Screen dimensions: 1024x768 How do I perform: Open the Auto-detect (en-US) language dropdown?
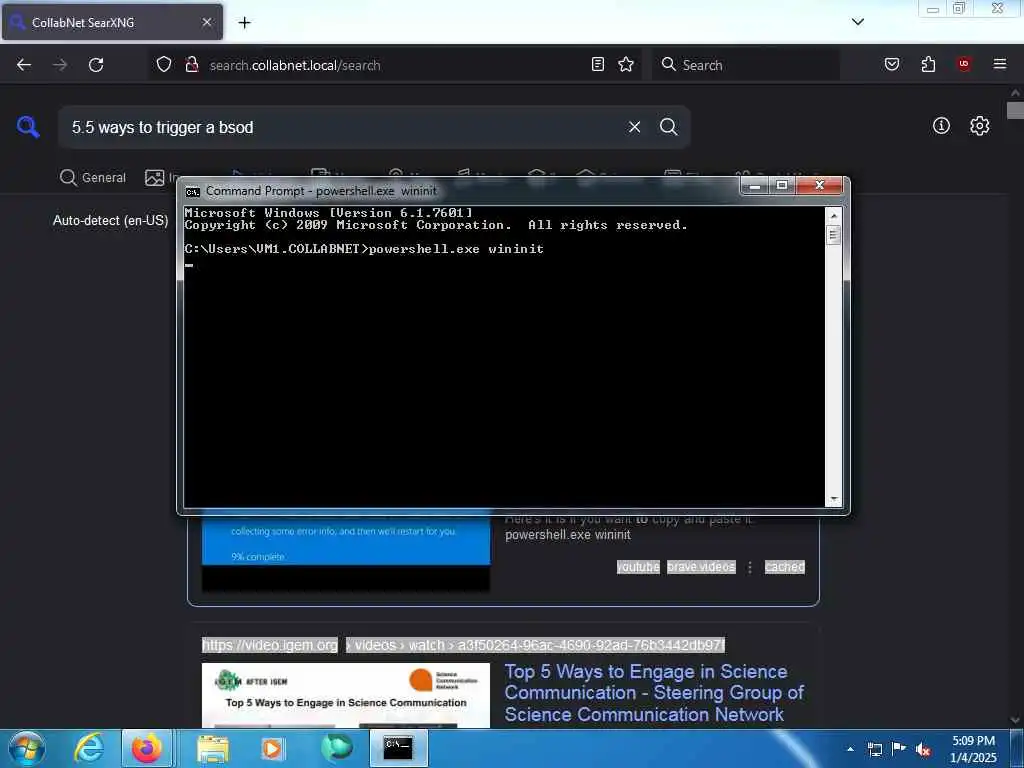coord(110,221)
